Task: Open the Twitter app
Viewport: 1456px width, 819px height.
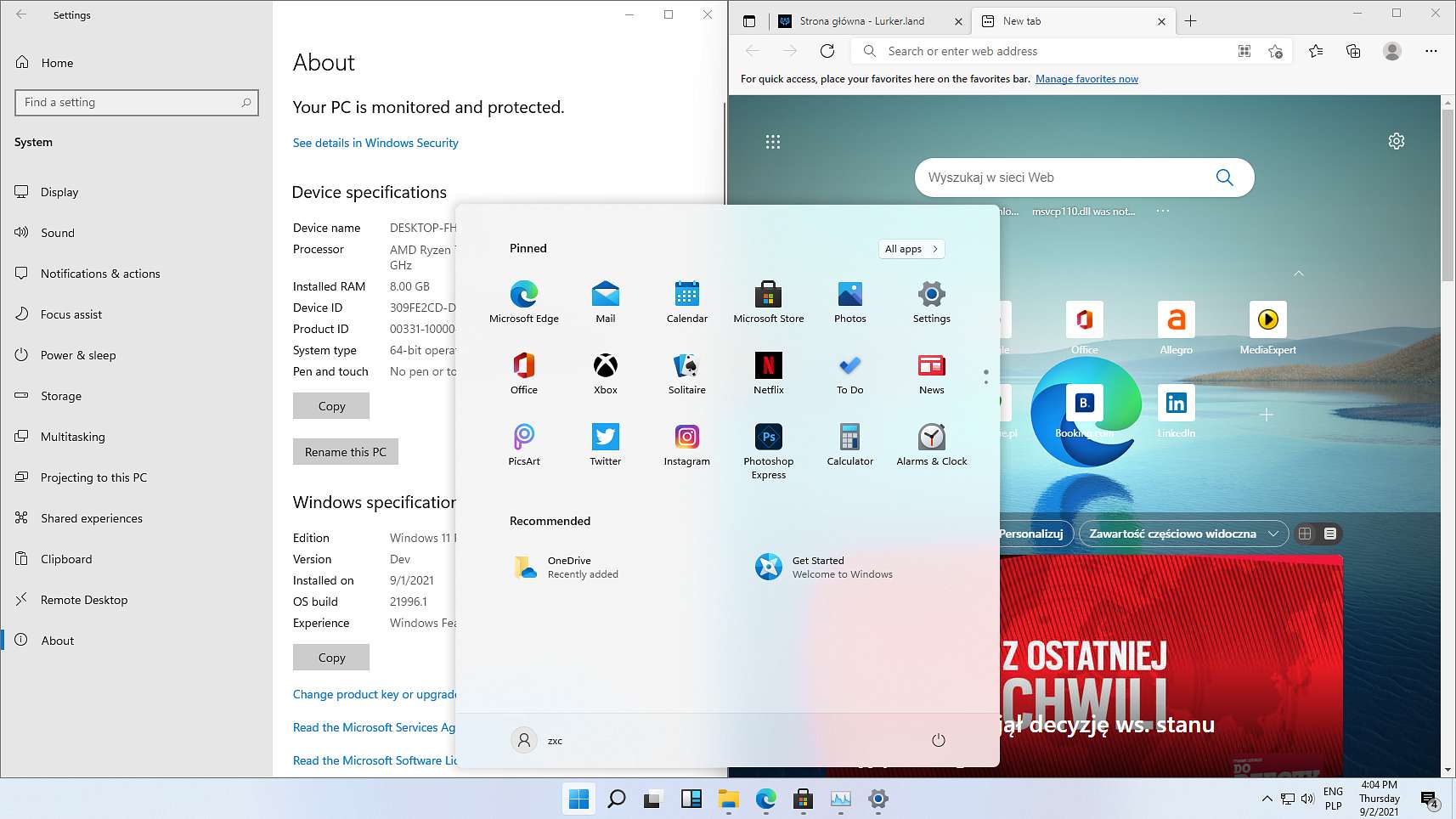Action: (606, 445)
